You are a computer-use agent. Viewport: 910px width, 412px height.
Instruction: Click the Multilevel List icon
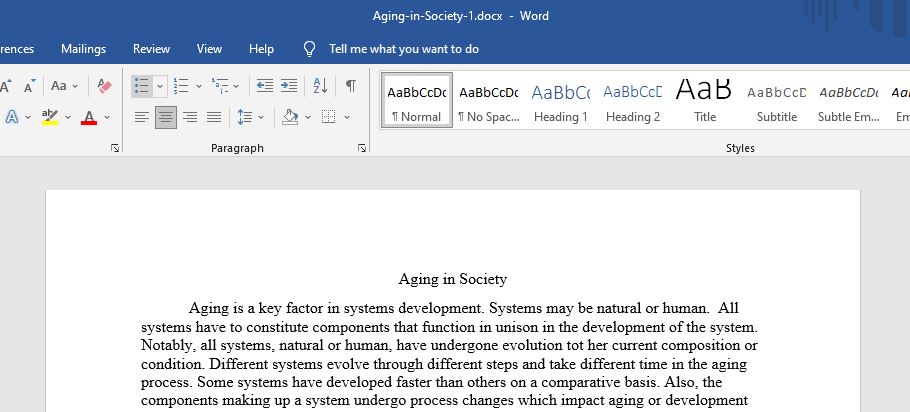click(x=220, y=86)
